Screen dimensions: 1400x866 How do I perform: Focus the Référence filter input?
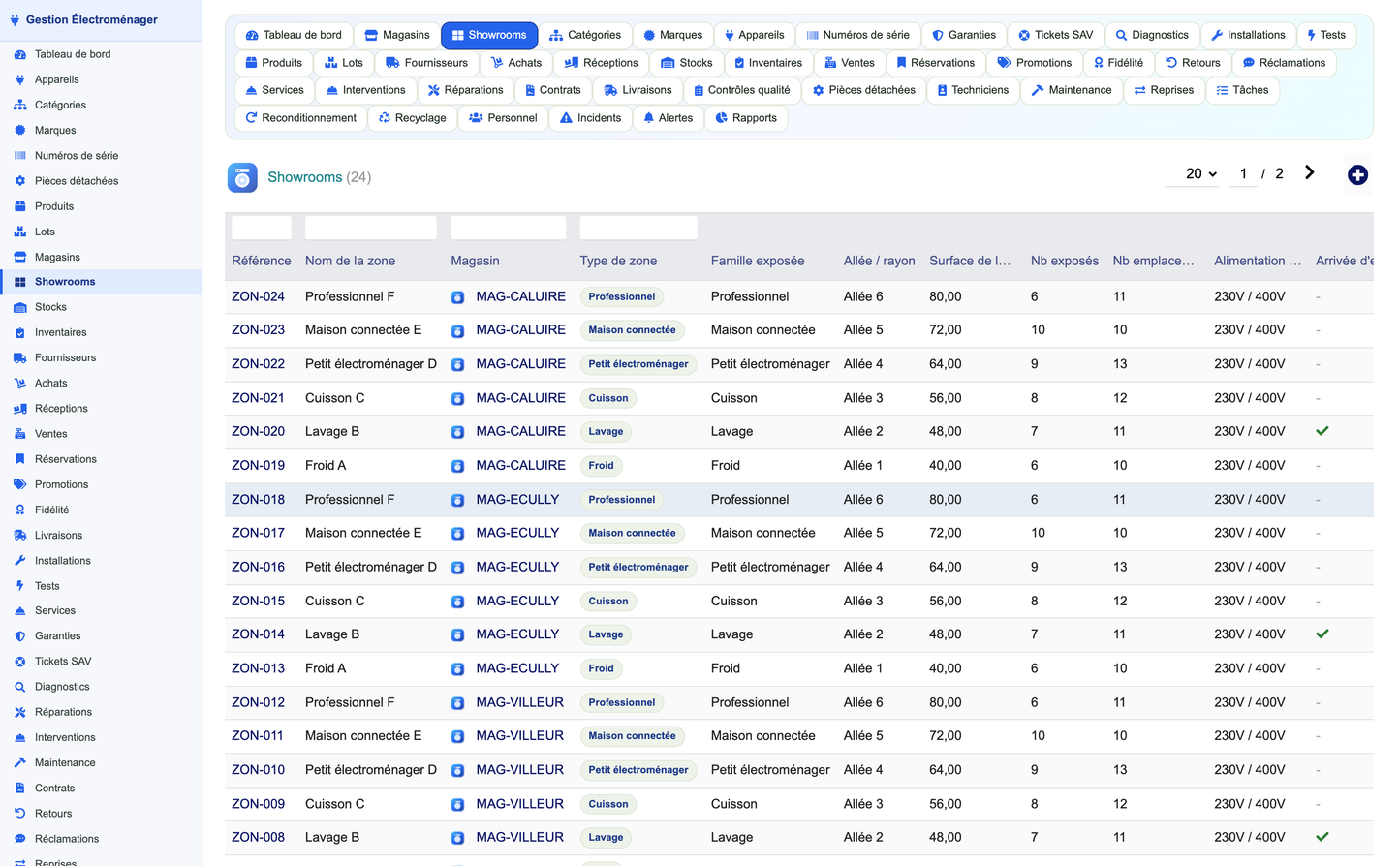coord(262,228)
